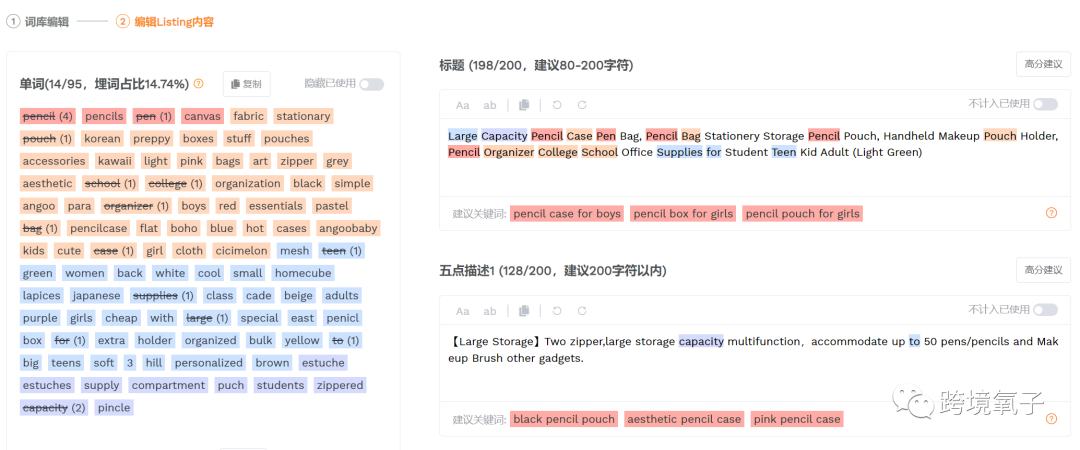Click the undo icon in title toolbar

click(x=557, y=105)
